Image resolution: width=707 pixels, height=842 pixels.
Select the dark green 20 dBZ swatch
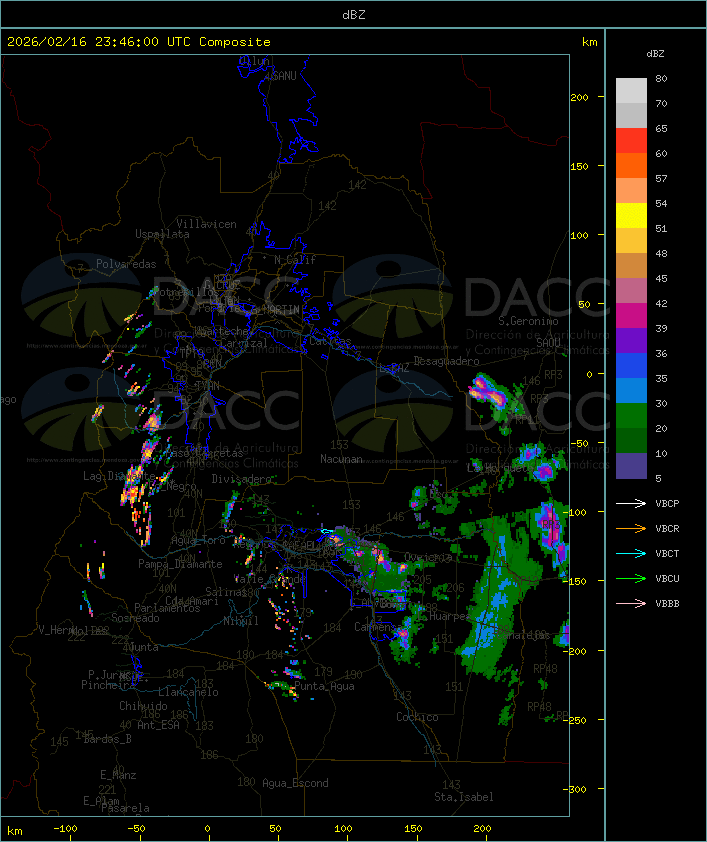pos(631,440)
